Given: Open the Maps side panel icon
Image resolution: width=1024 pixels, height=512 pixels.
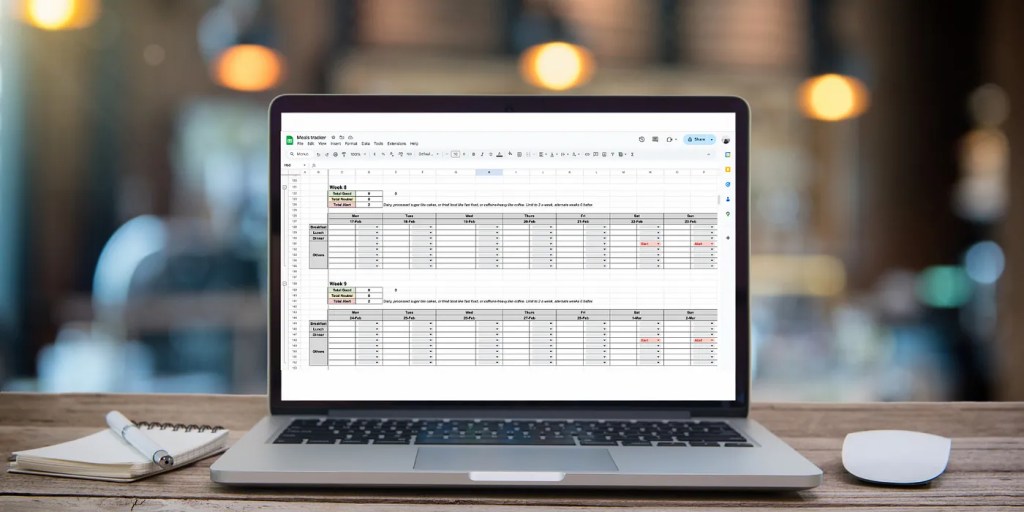Looking at the screenshot, I should 728,214.
